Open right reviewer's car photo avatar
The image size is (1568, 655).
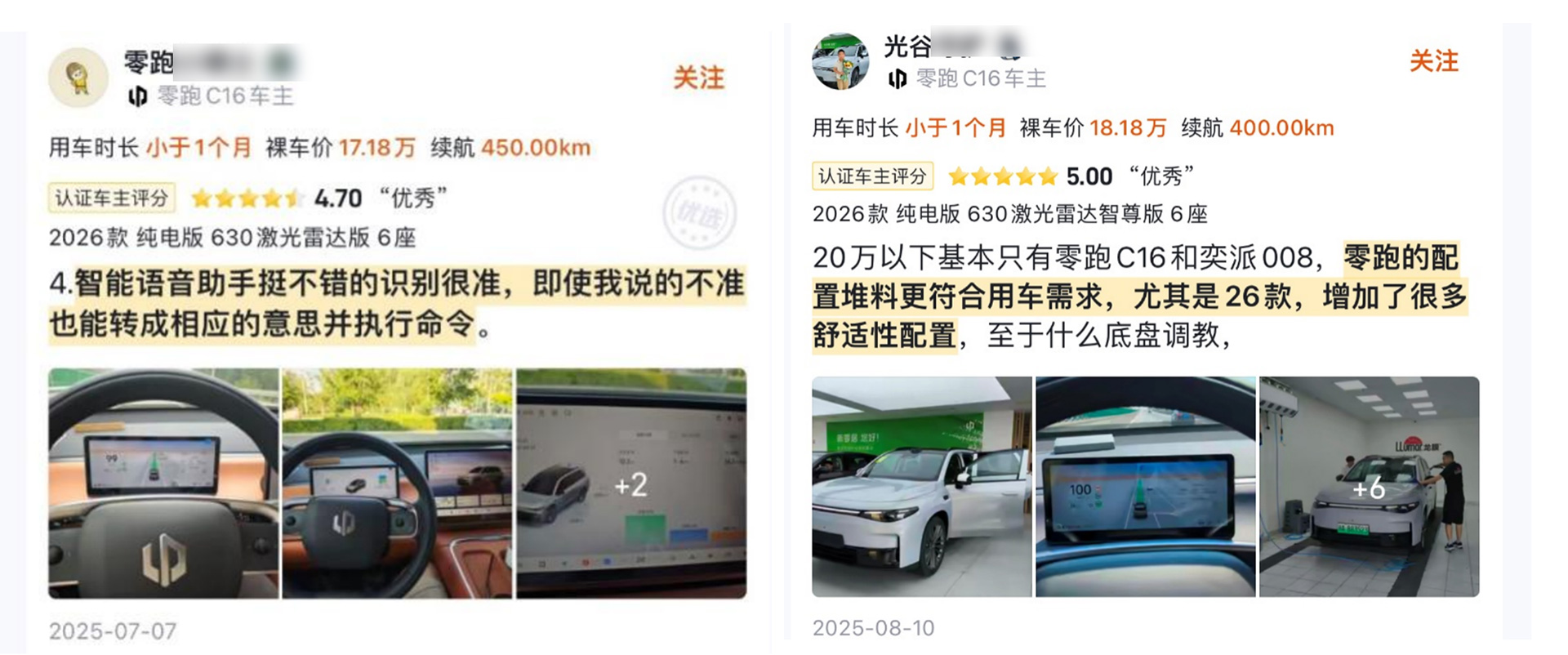pos(840,61)
